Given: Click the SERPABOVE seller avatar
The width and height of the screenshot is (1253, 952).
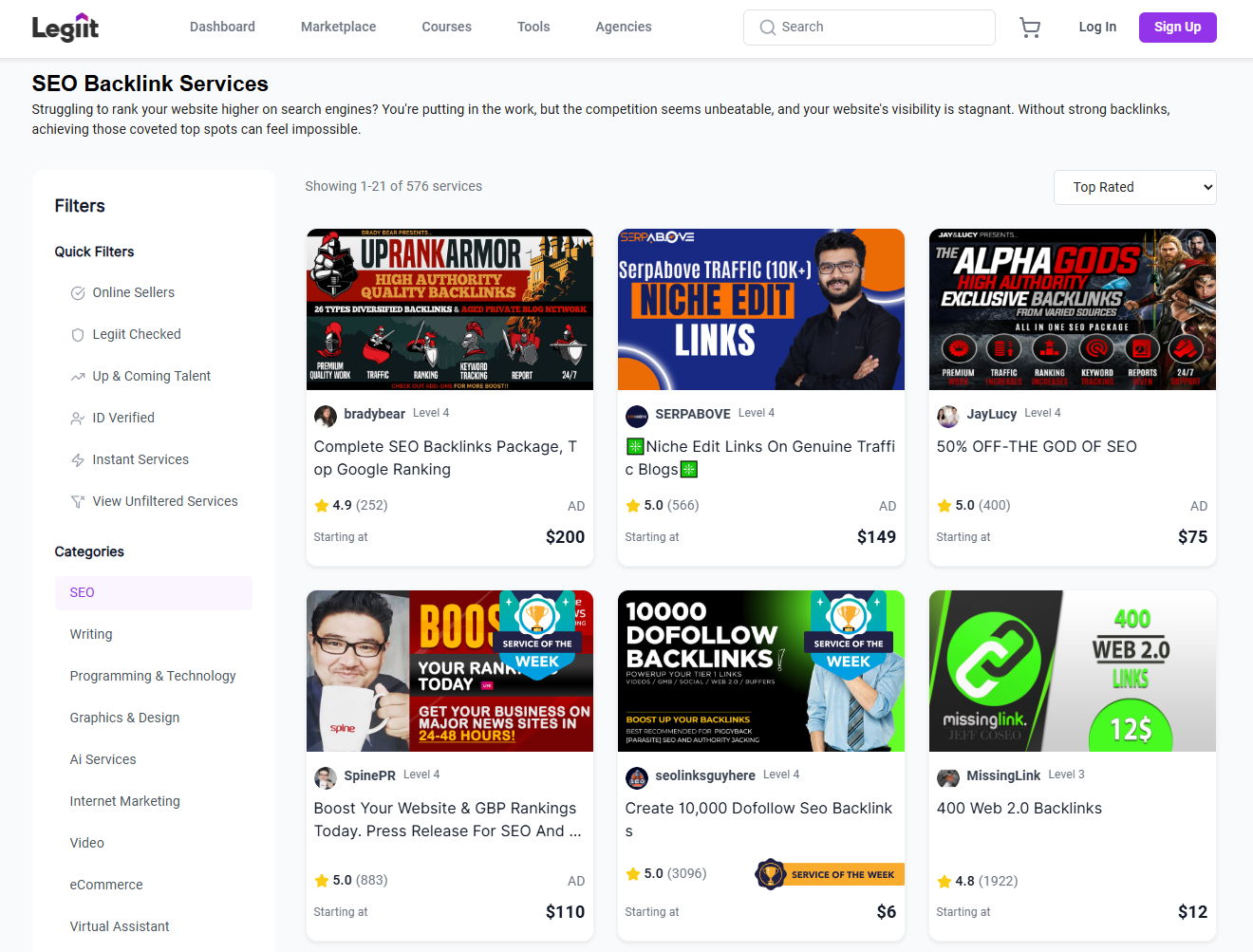Looking at the screenshot, I should pyautogui.click(x=637, y=416).
